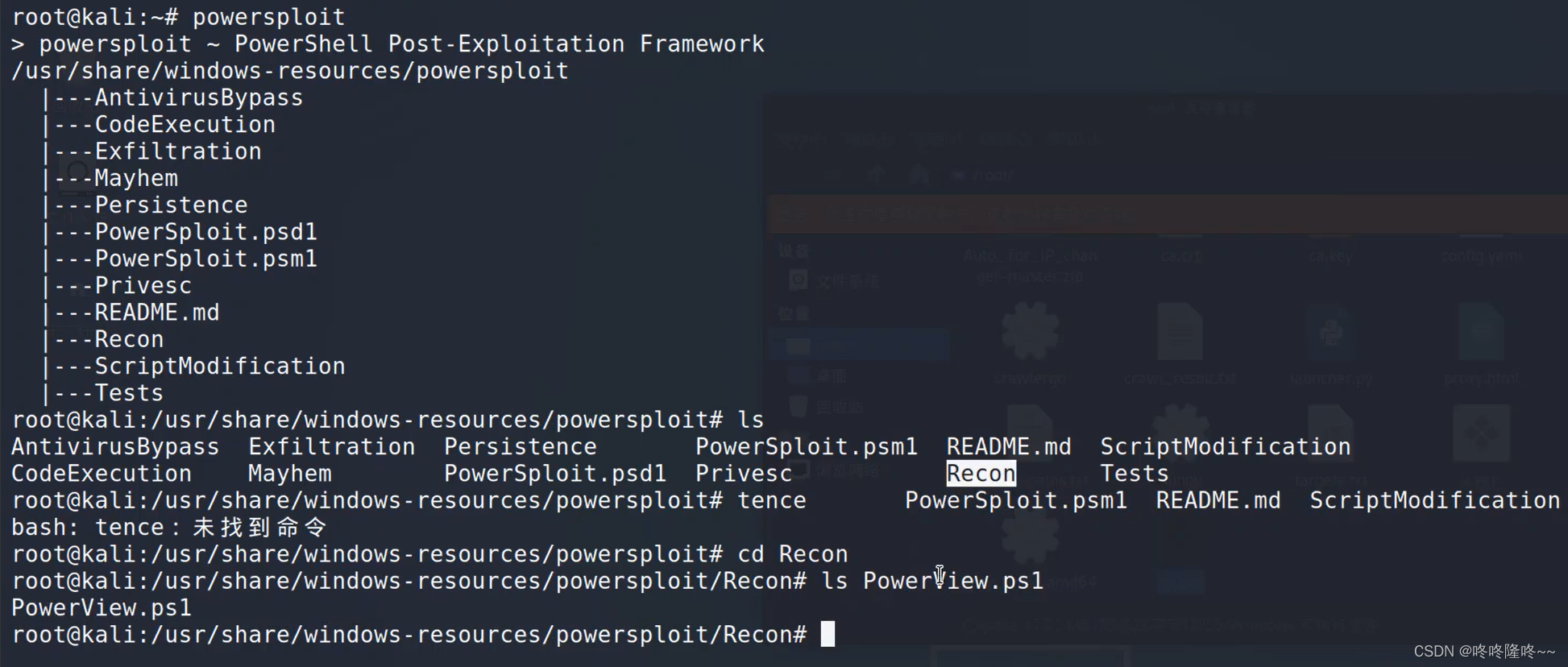Select PowerSploit.psd1 in the tree listing
The image size is (1568, 667).
click(206, 232)
